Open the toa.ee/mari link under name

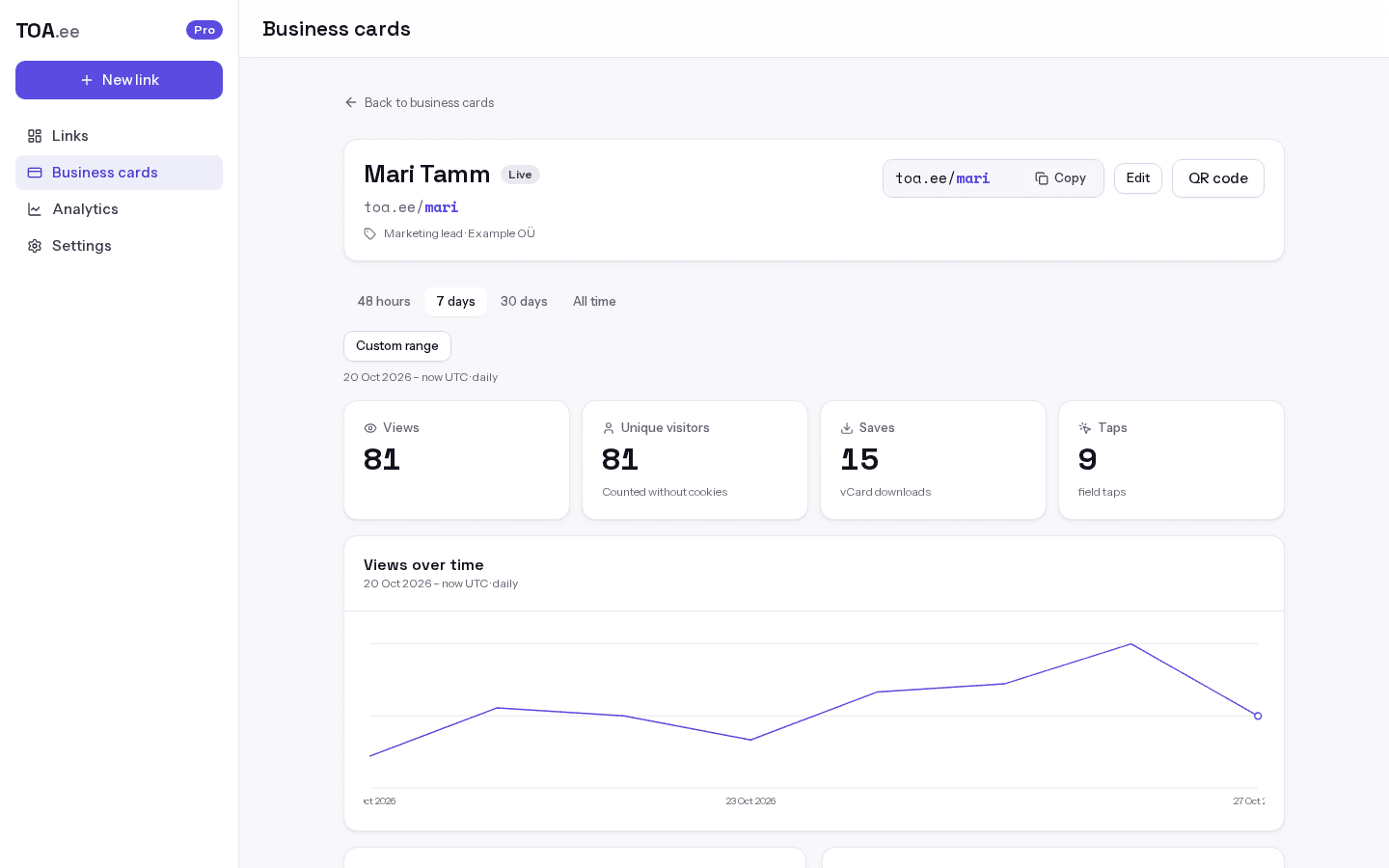point(411,207)
